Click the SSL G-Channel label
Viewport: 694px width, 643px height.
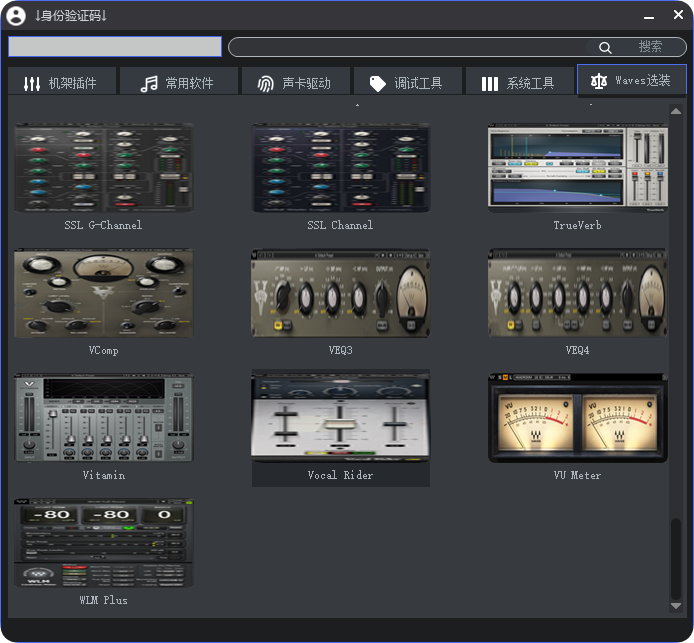coord(103,225)
